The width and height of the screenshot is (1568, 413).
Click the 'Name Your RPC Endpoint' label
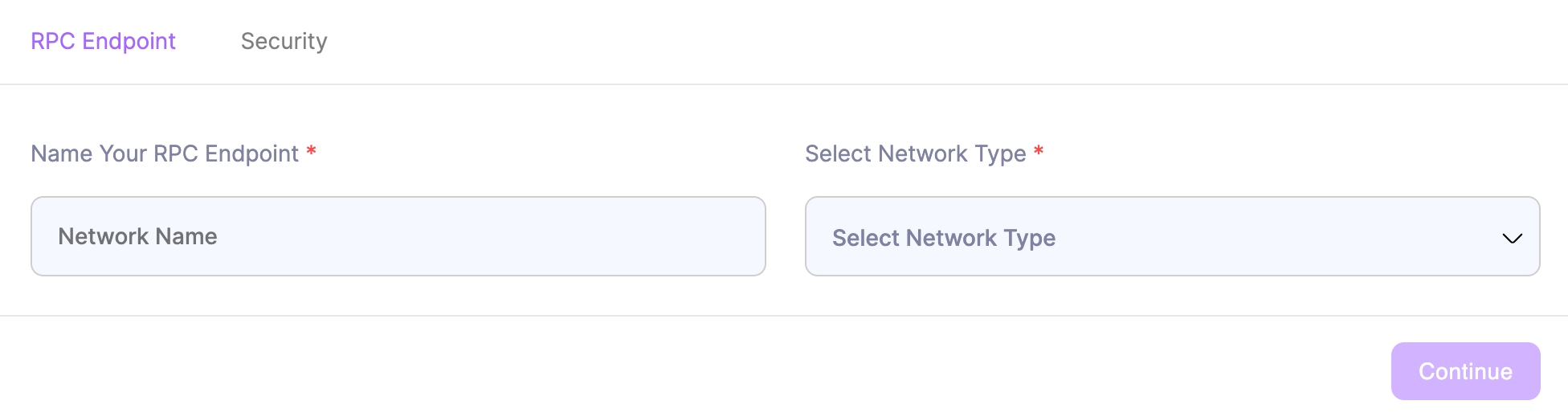165,153
